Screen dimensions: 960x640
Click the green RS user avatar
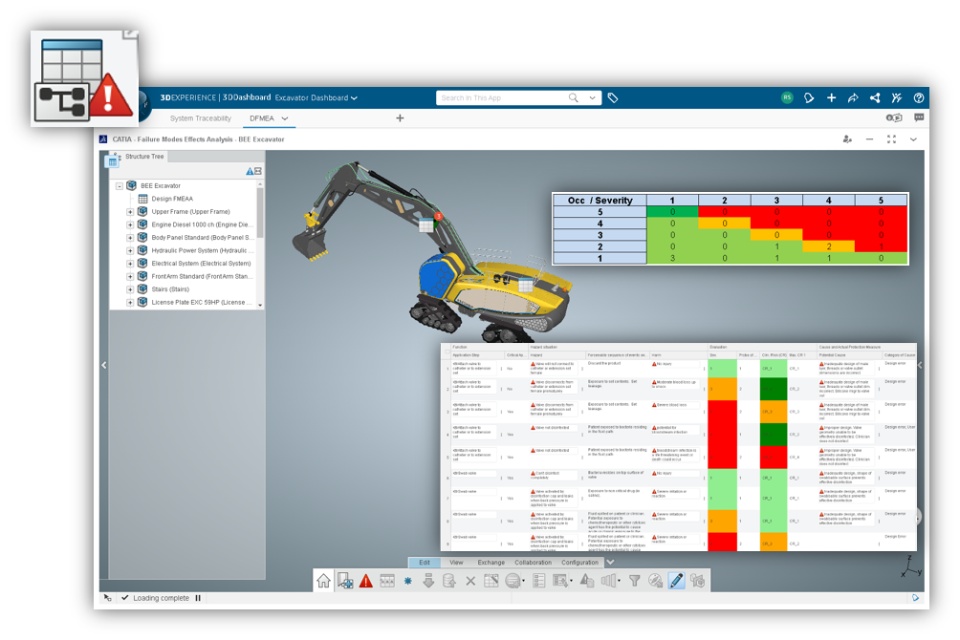(x=787, y=97)
